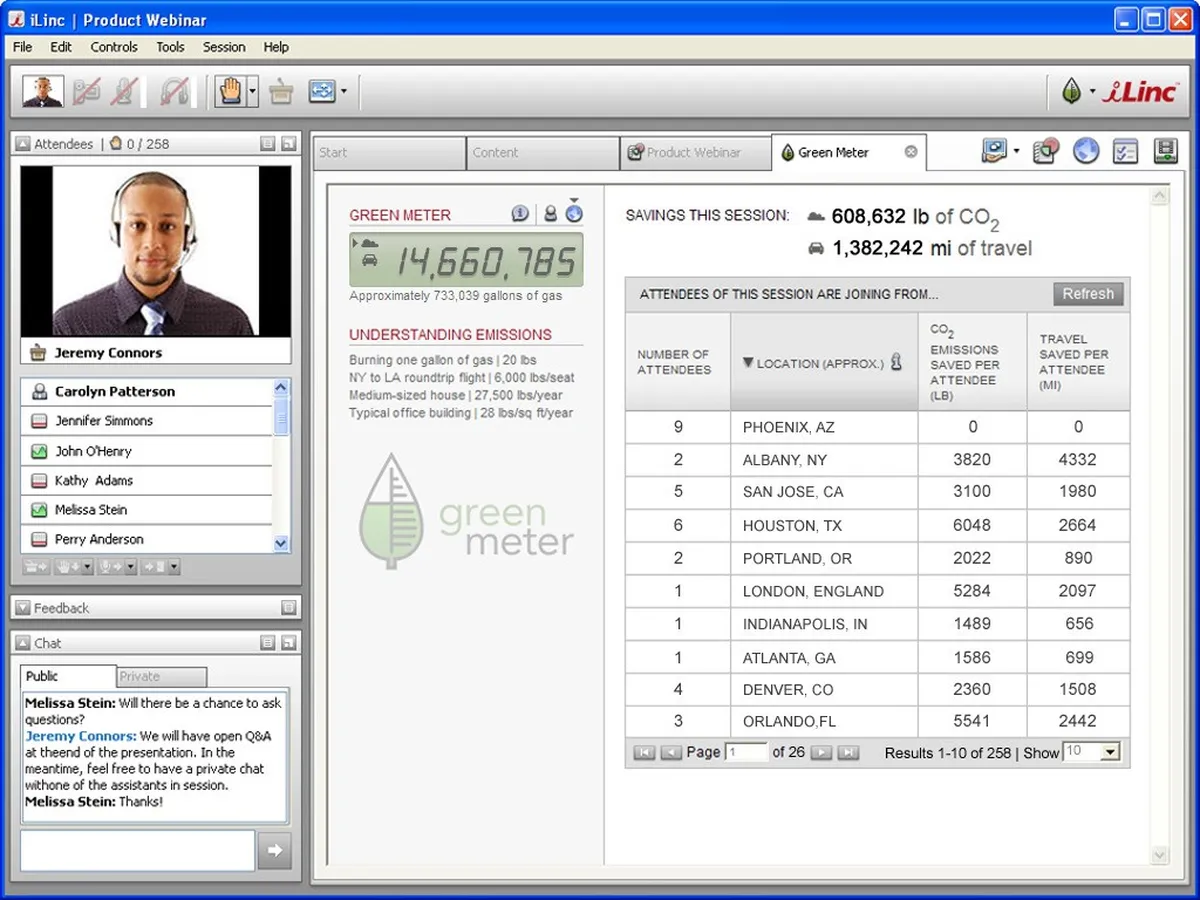Click the Green Meter single person icon
1200x900 pixels.
[x=550, y=213]
